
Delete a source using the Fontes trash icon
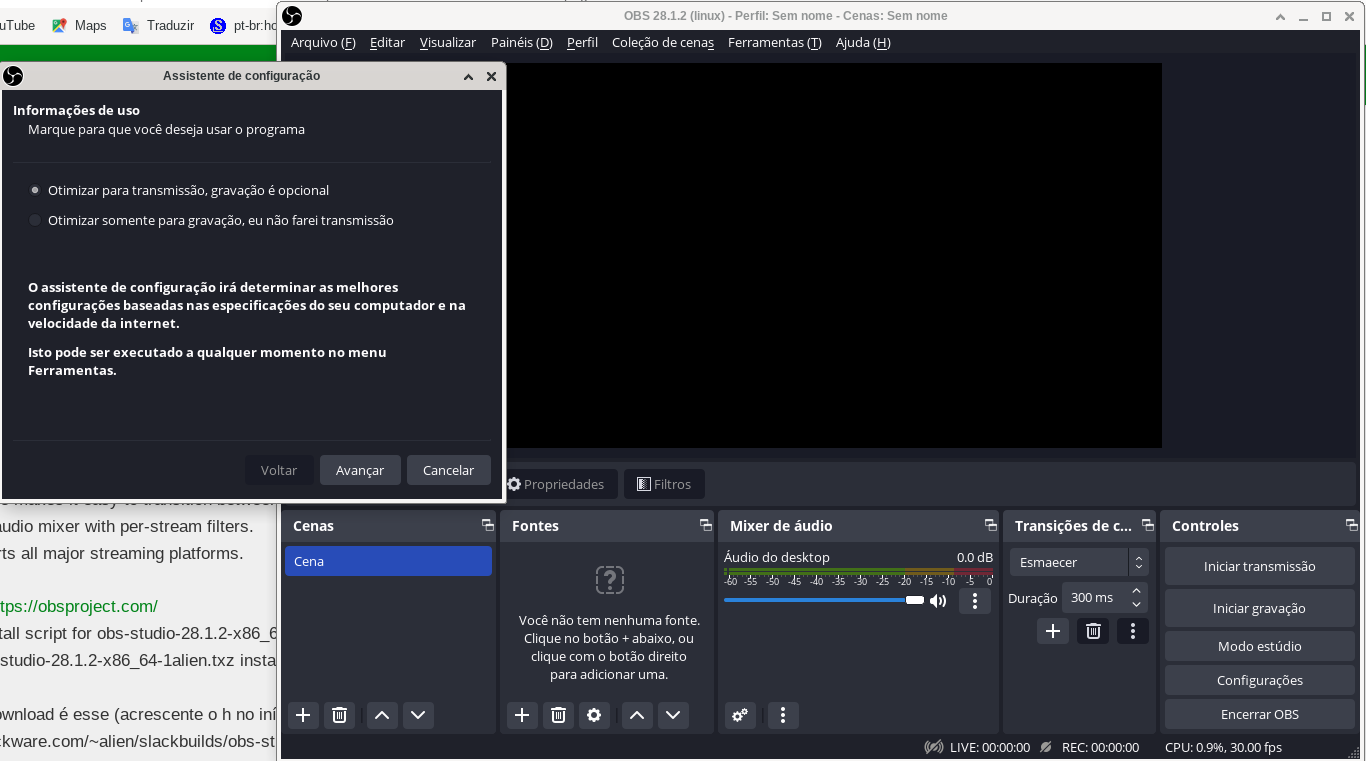pos(558,715)
